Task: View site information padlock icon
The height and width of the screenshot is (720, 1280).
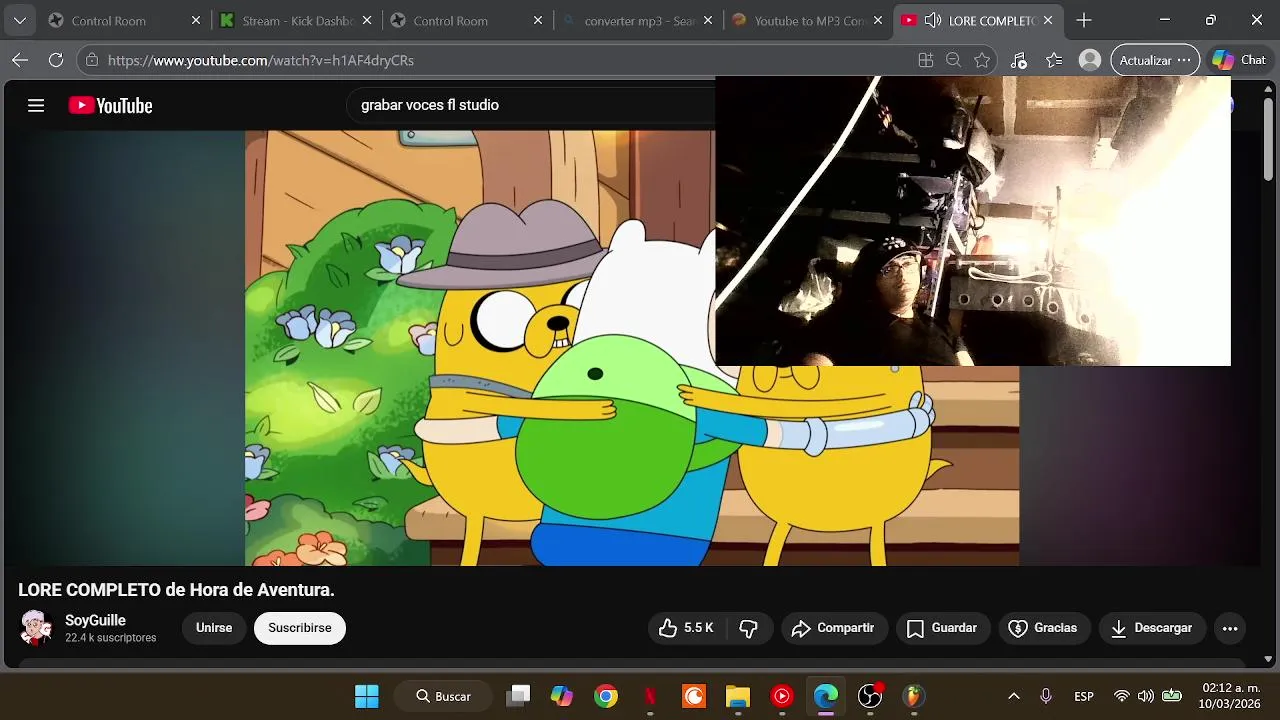Action: tap(92, 60)
